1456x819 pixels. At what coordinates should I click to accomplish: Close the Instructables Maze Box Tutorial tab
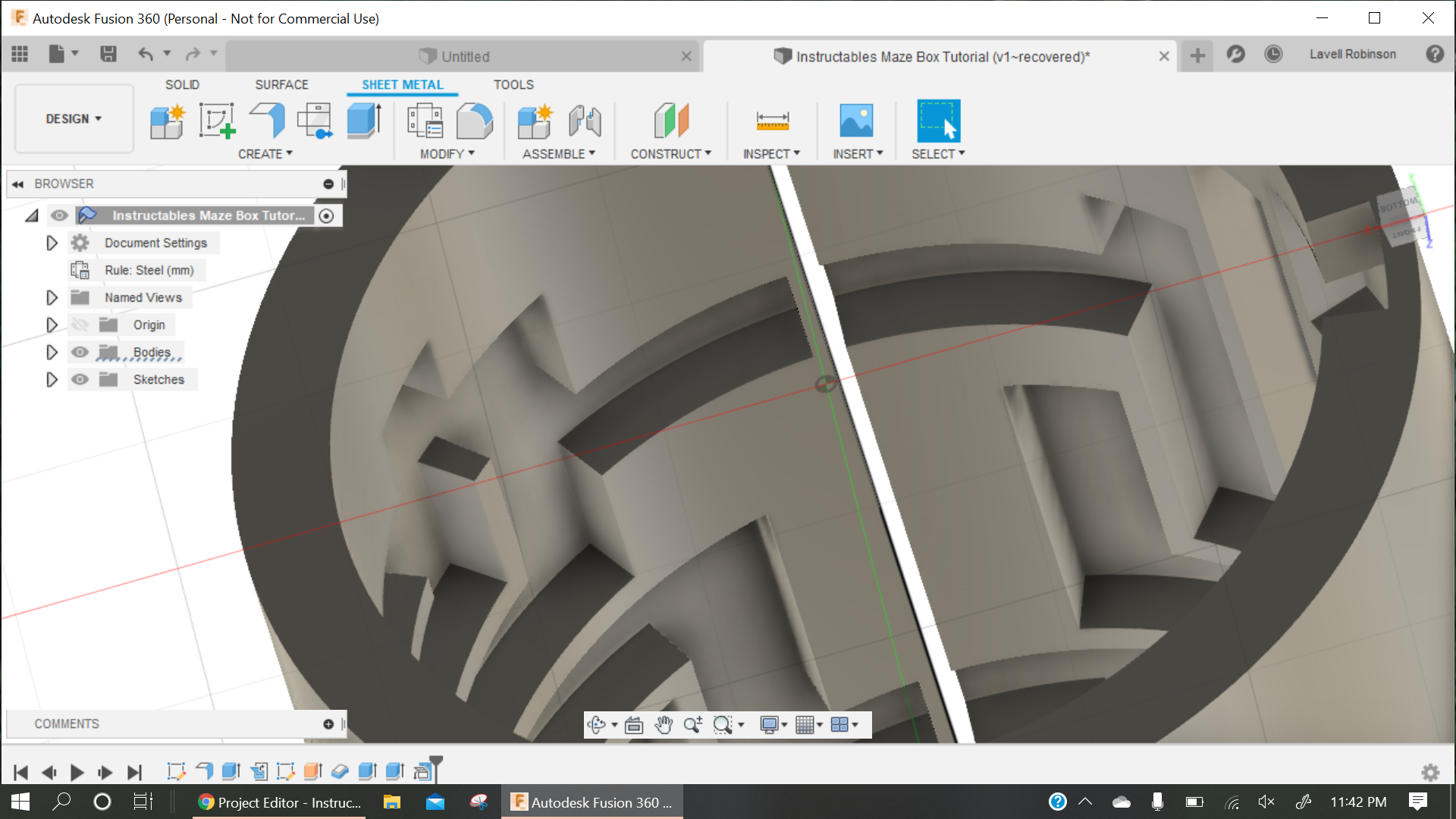pyautogui.click(x=1164, y=57)
